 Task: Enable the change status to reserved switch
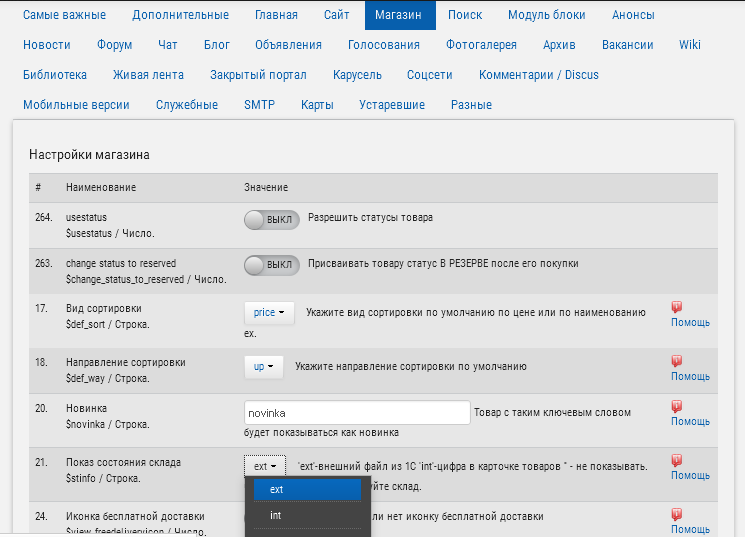coord(271,265)
